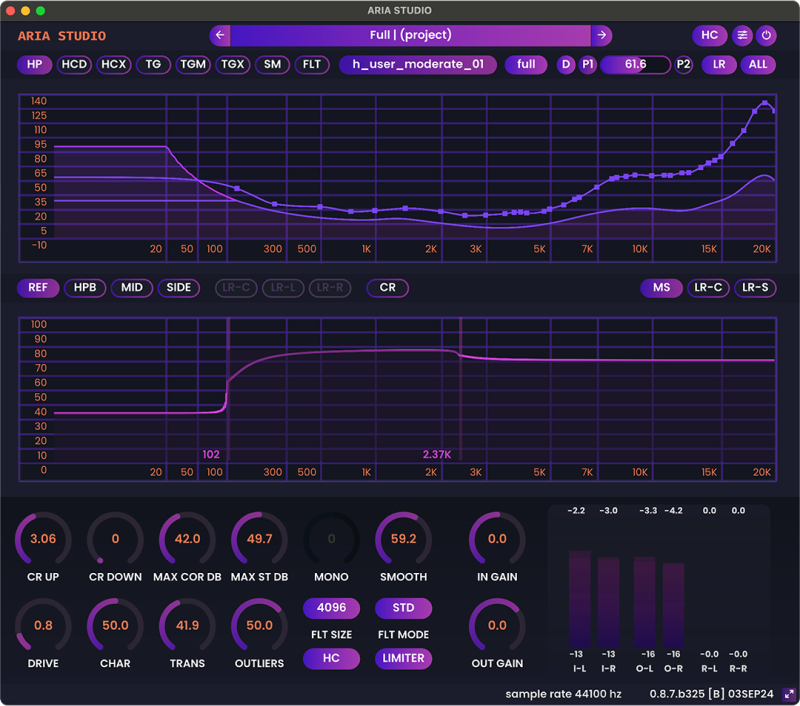Toggle the SM curve button

pyautogui.click(x=272, y=64)
